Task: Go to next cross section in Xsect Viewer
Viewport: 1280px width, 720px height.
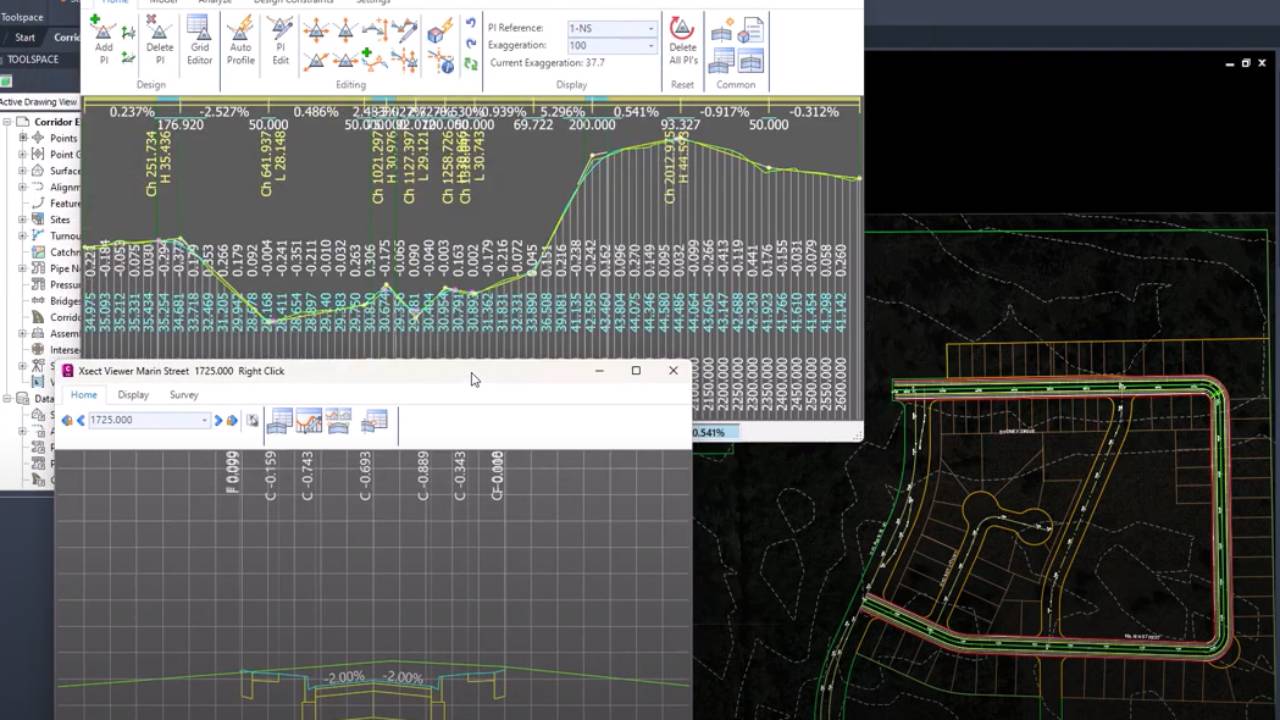Action: [218, 420]
